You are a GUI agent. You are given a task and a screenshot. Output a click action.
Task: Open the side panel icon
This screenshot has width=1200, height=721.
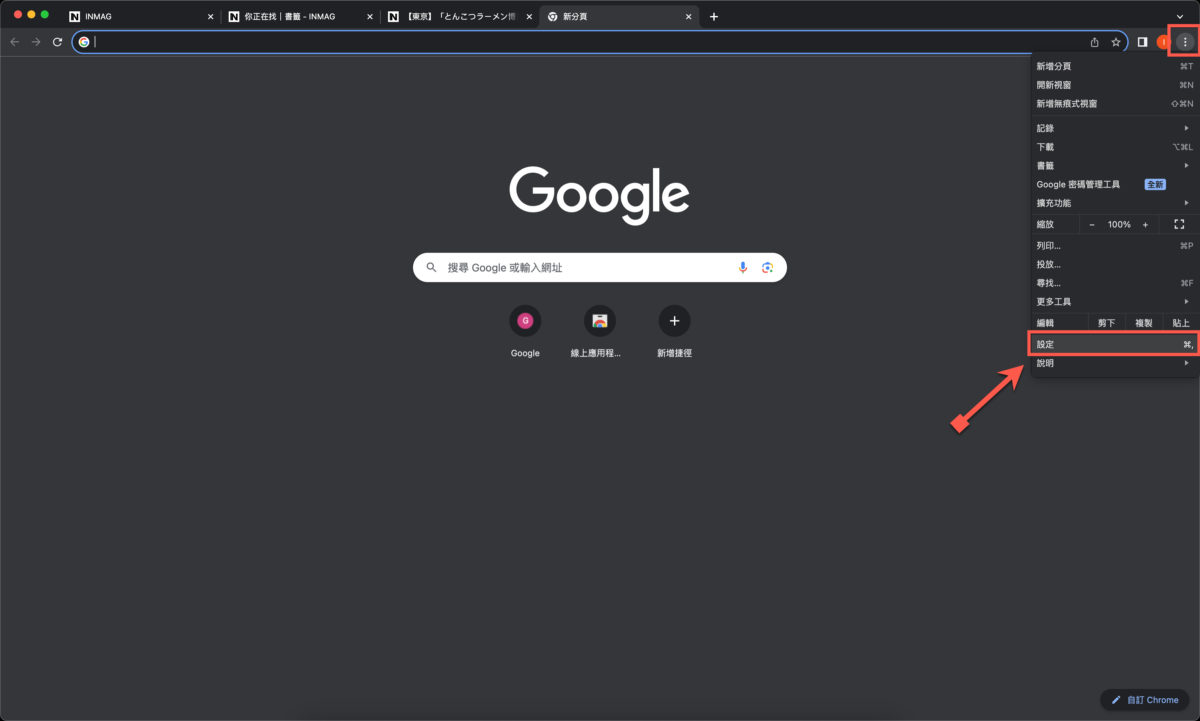1142,42
